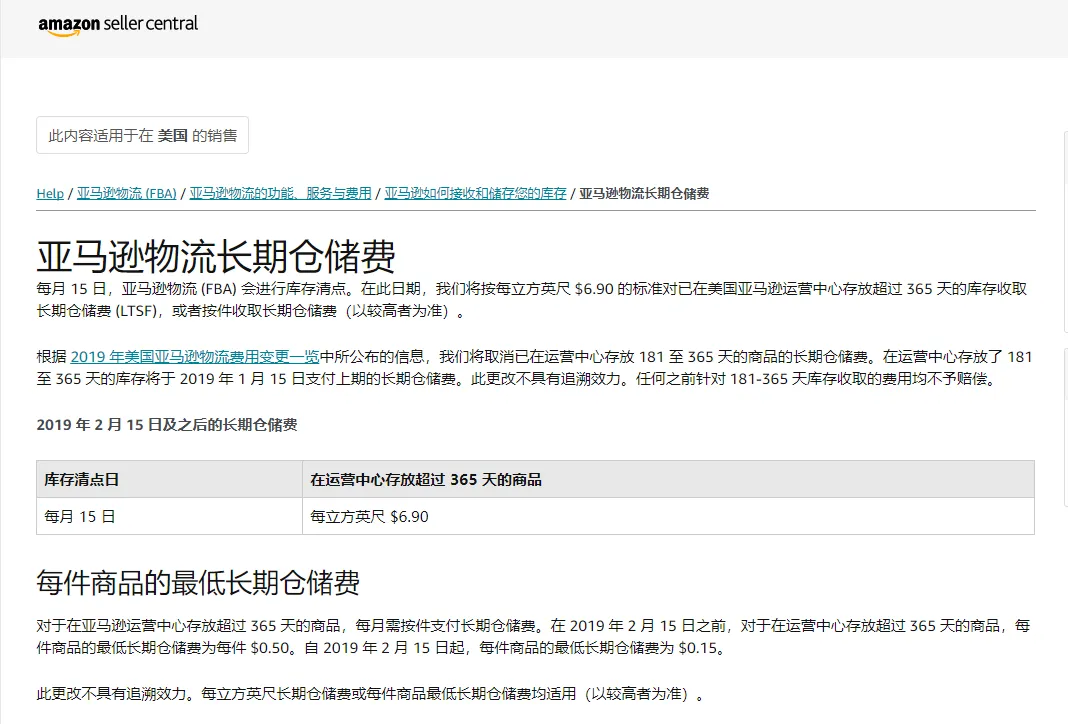Click the table cell 每月 15 日
The height and width of the screenshot is (724, 1068).
[x=170, y=516]
